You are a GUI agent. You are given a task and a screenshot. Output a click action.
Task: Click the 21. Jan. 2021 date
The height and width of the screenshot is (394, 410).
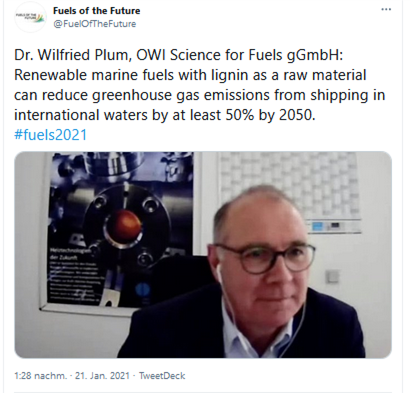click(102, 376)
